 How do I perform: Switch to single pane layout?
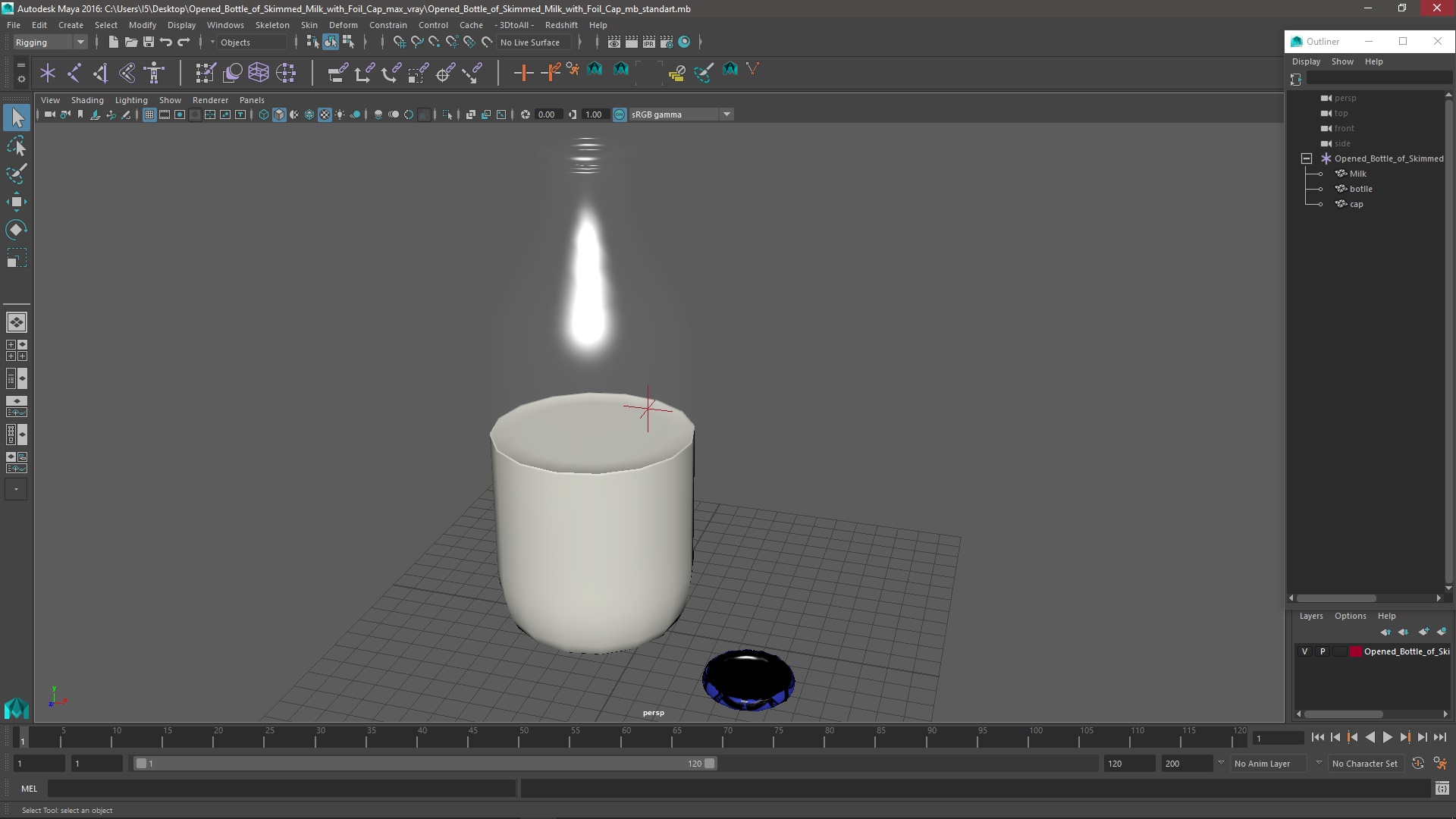coord(17,322)
